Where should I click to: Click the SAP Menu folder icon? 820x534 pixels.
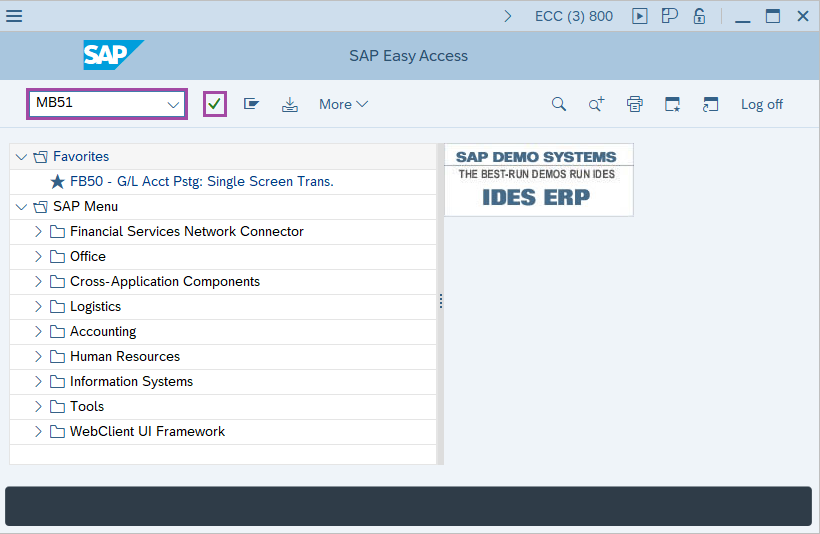tap(41, 207)
